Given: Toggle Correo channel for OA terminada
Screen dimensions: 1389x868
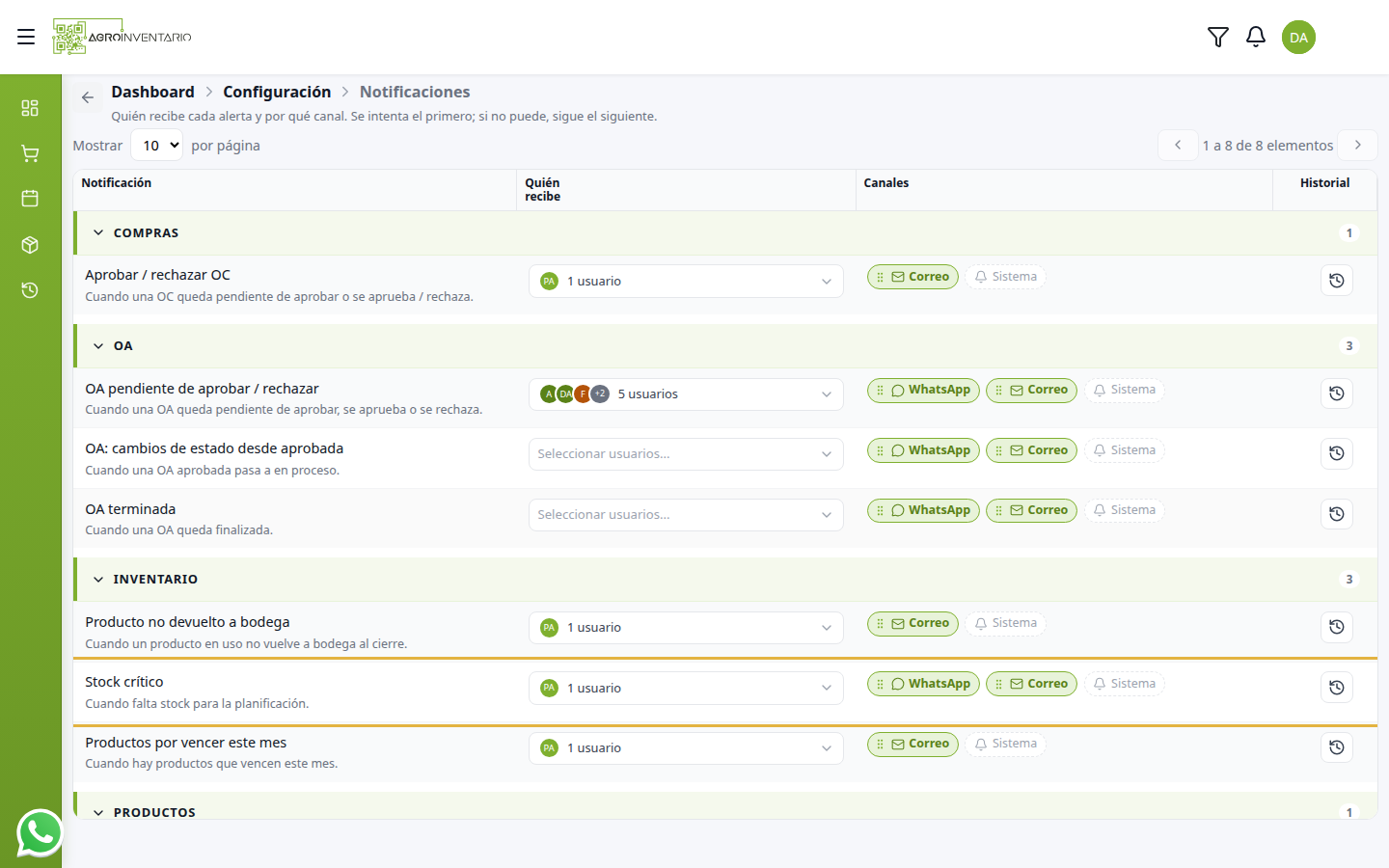Looking at the screenshot, I should coord(1031,510).
